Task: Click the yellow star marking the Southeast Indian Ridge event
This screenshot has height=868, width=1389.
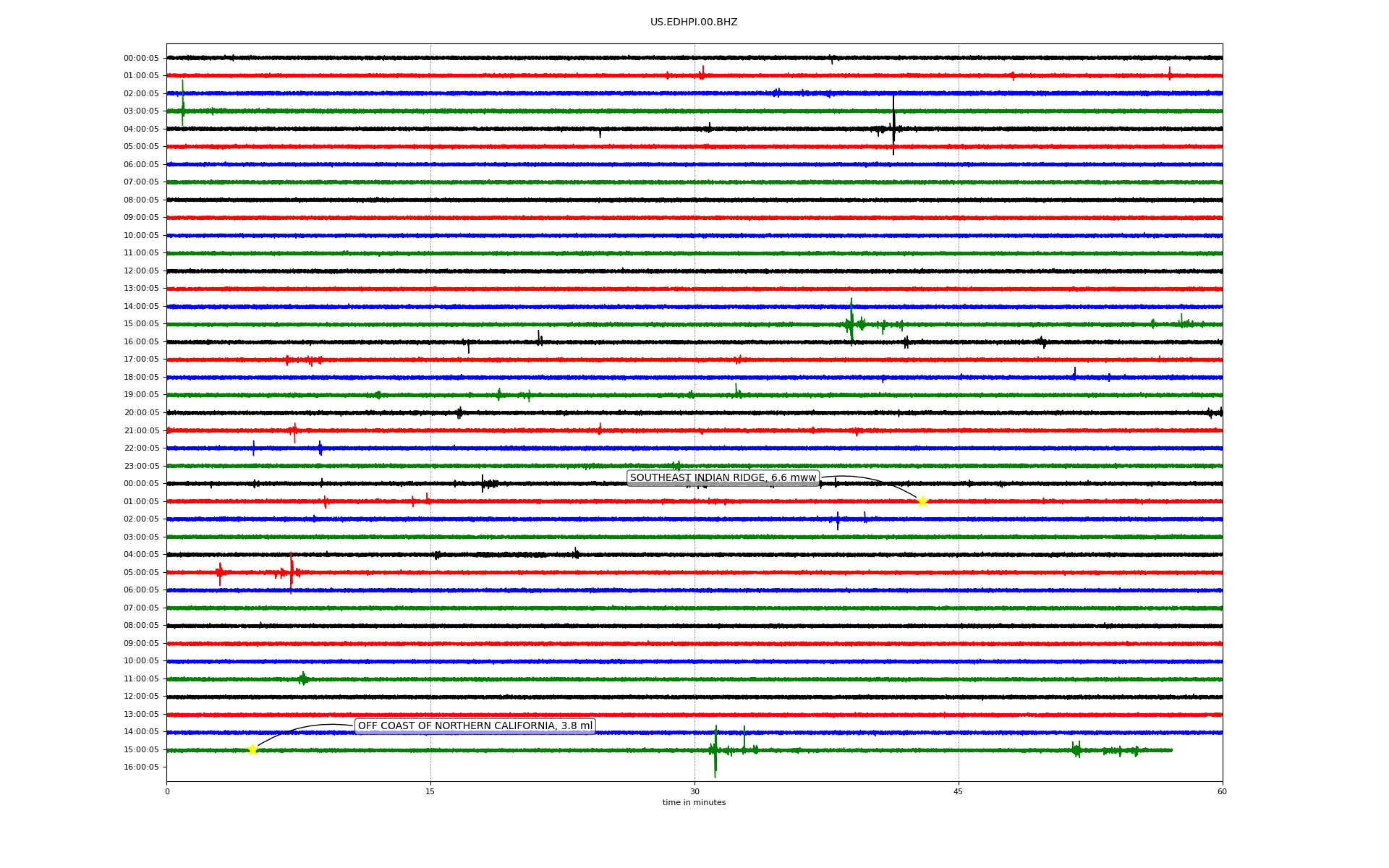Action: 922,501
